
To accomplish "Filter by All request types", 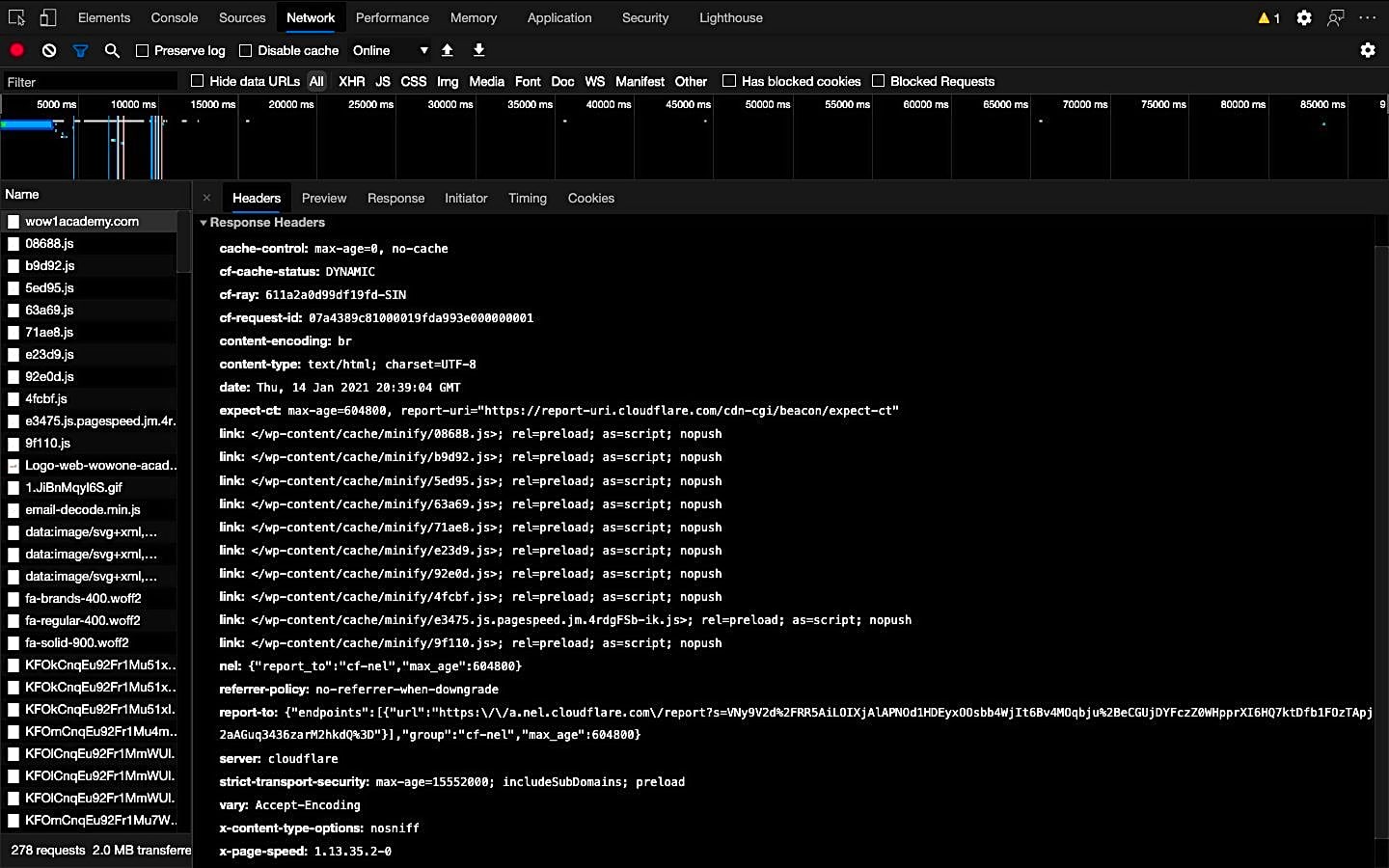I will click(316, 82).
